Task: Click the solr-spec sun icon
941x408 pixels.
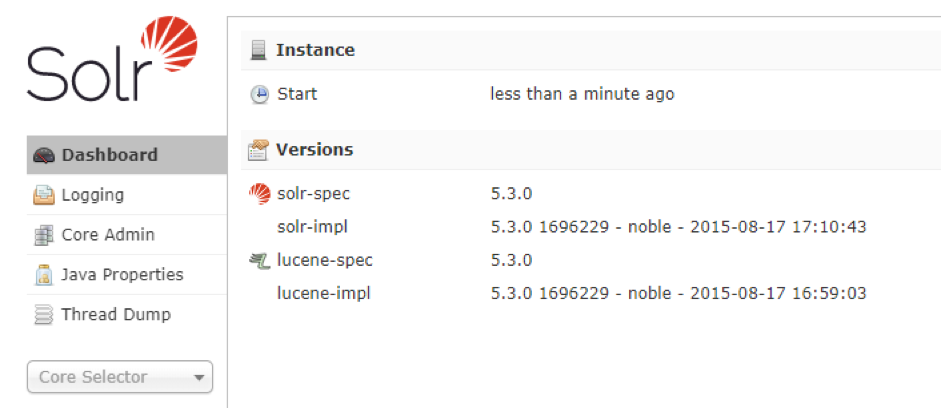Action: click(259, 194)
